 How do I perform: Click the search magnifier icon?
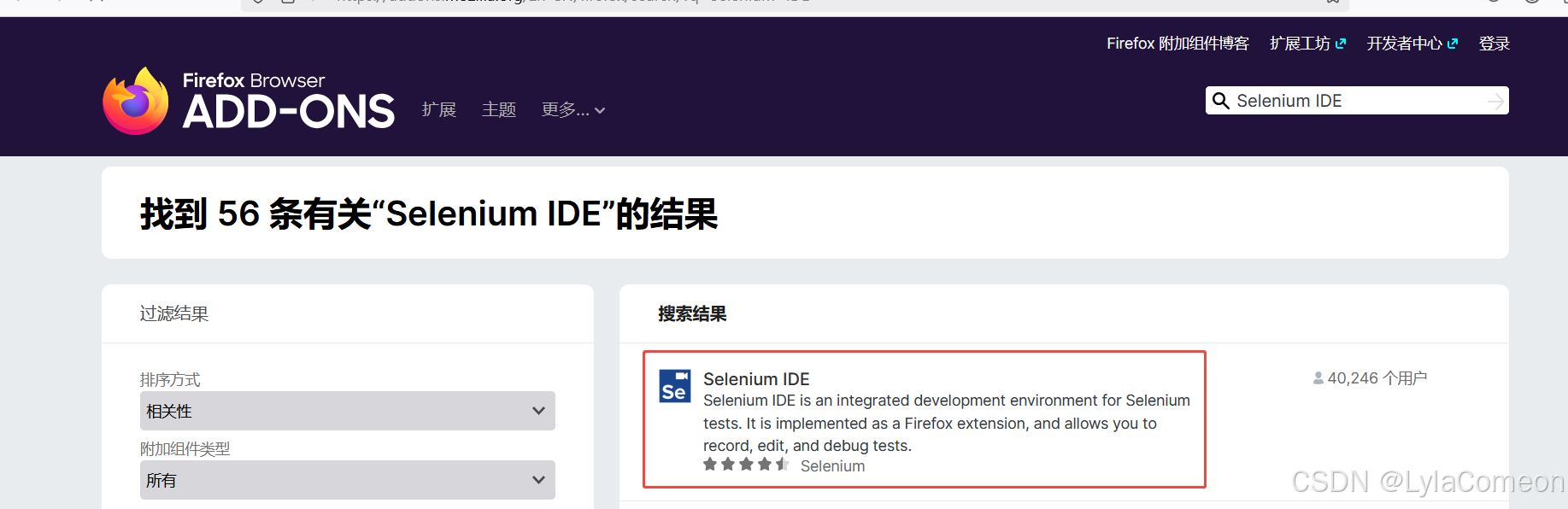point(1221,101)
